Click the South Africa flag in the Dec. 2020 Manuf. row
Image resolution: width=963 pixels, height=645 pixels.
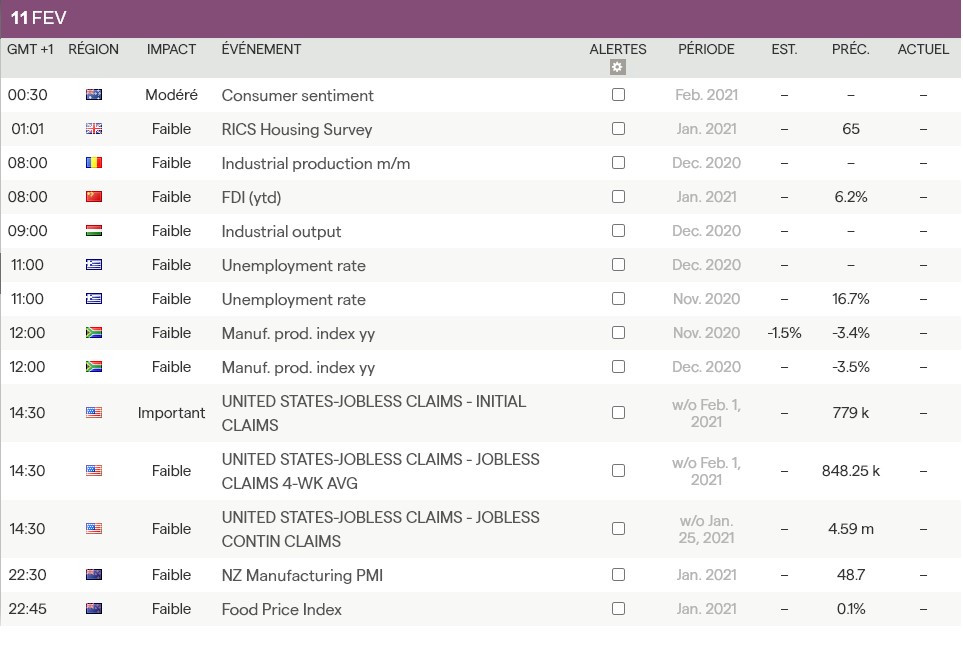tap(94, 366)
